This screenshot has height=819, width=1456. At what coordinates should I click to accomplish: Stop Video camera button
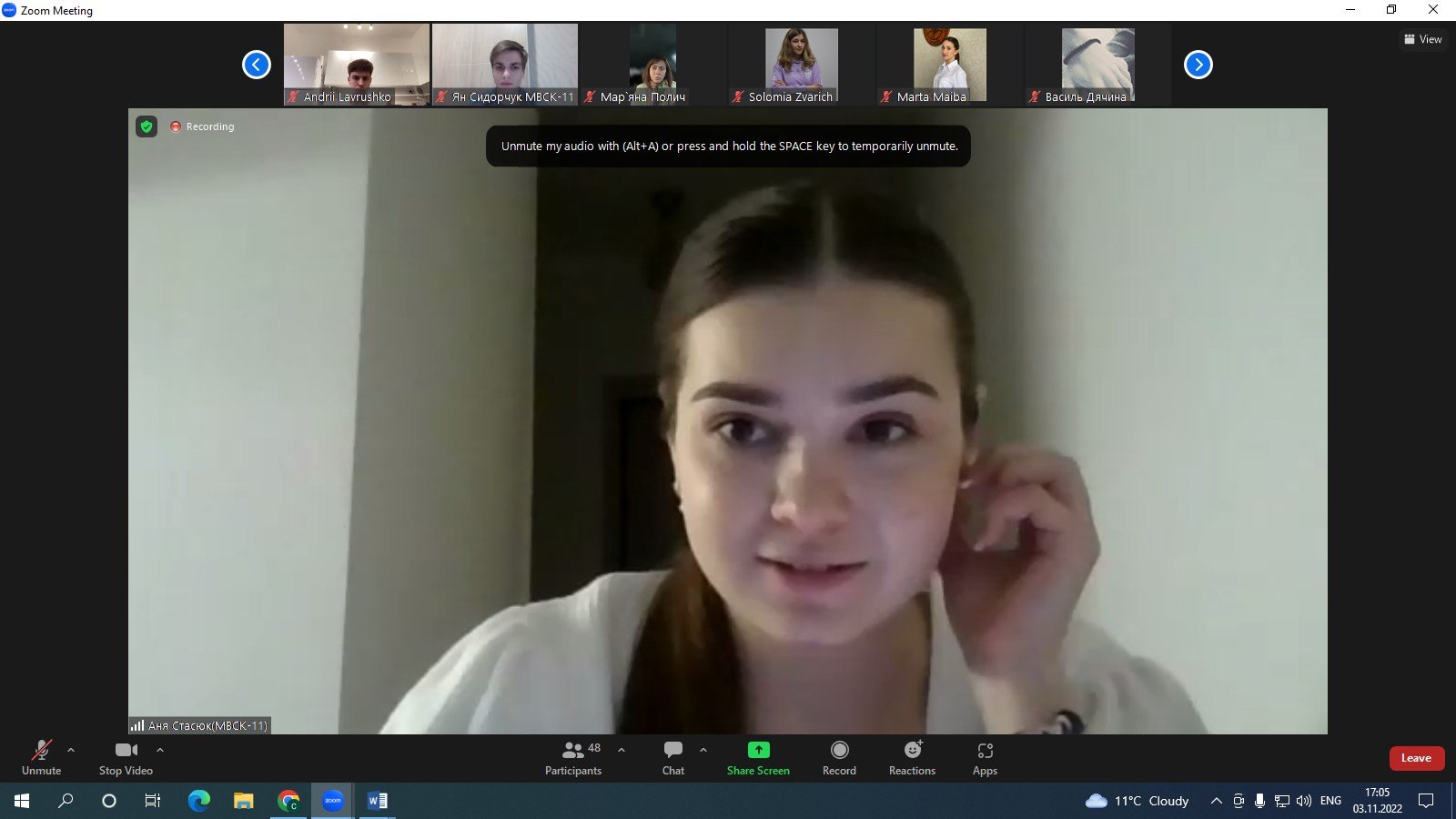[126, 758]
